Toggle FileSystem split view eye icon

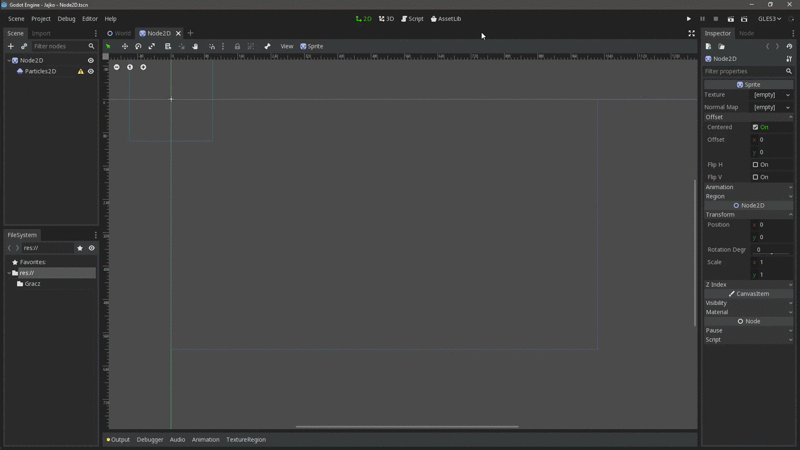92,248
